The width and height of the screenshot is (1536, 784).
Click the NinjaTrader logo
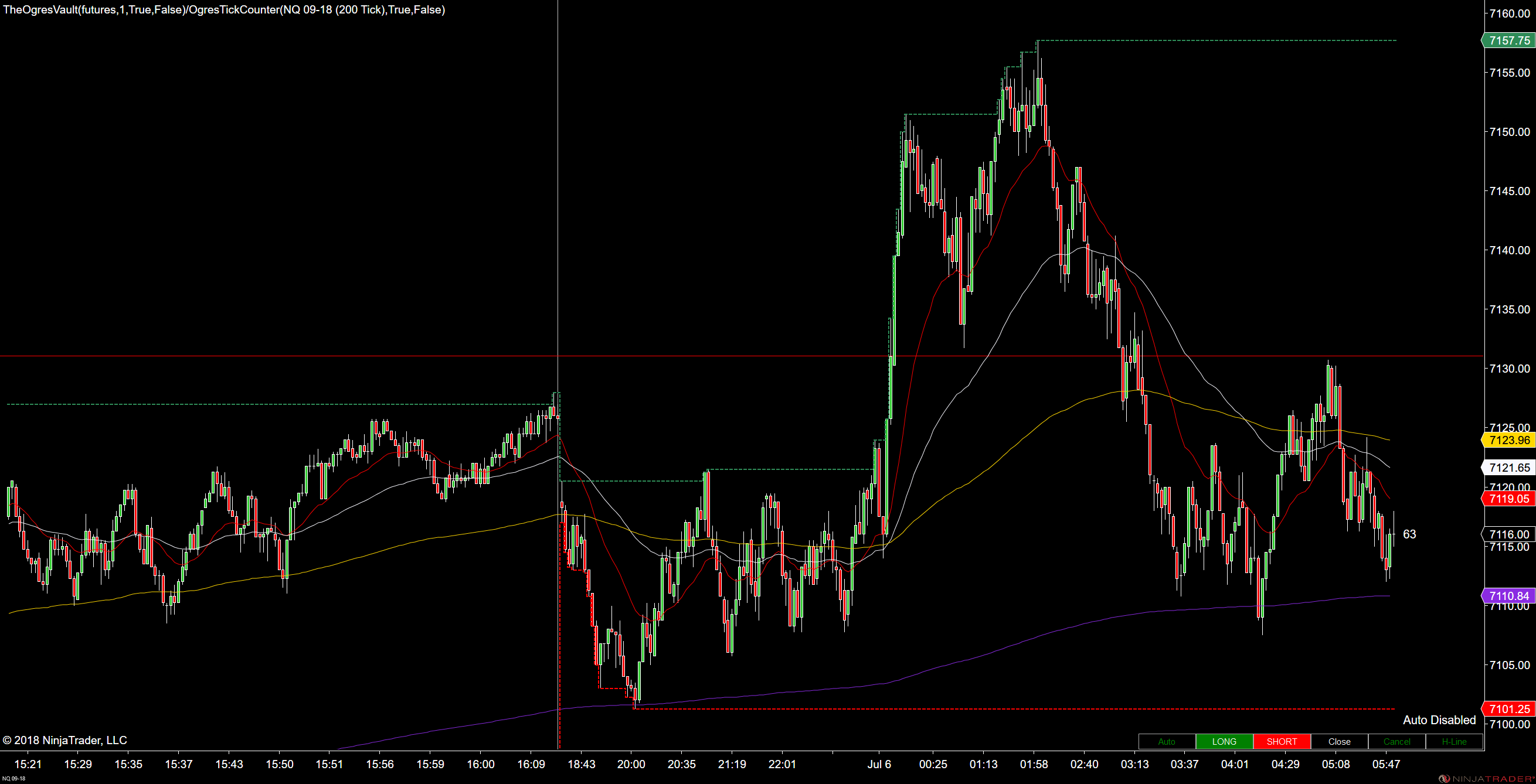coord(1487,779)
